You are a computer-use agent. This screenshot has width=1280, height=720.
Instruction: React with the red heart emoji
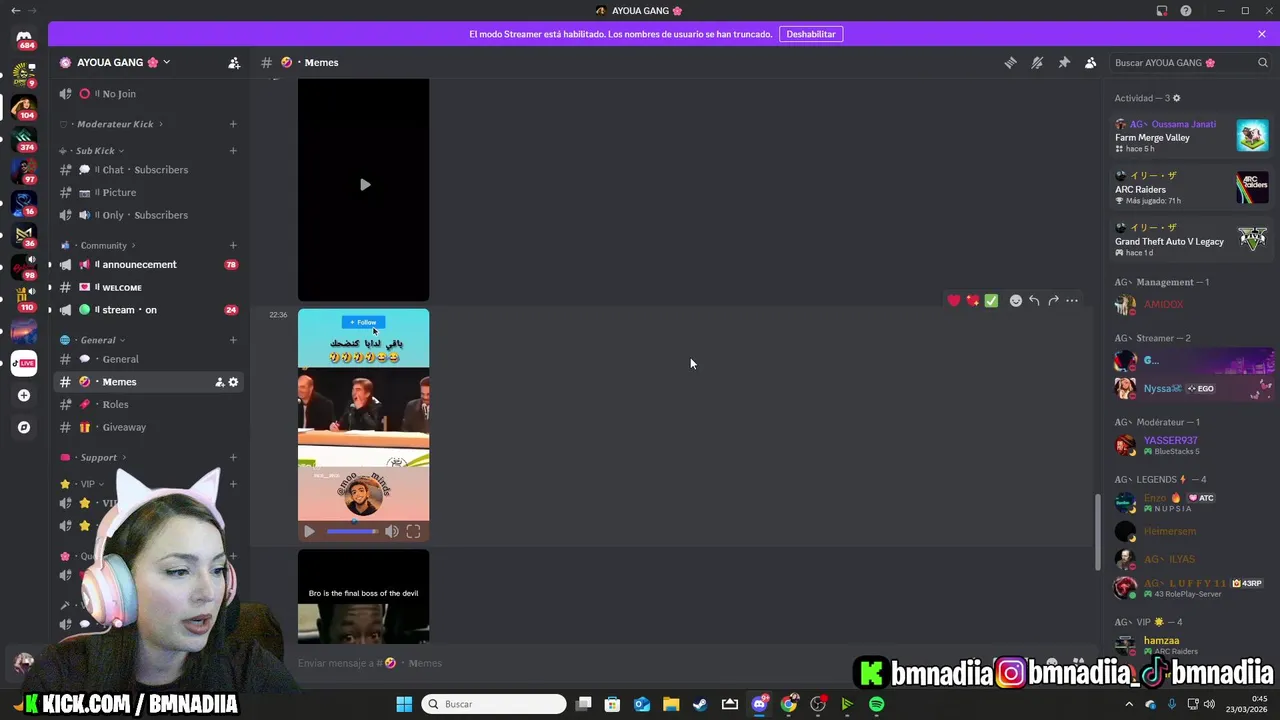[x=954, y=301]
